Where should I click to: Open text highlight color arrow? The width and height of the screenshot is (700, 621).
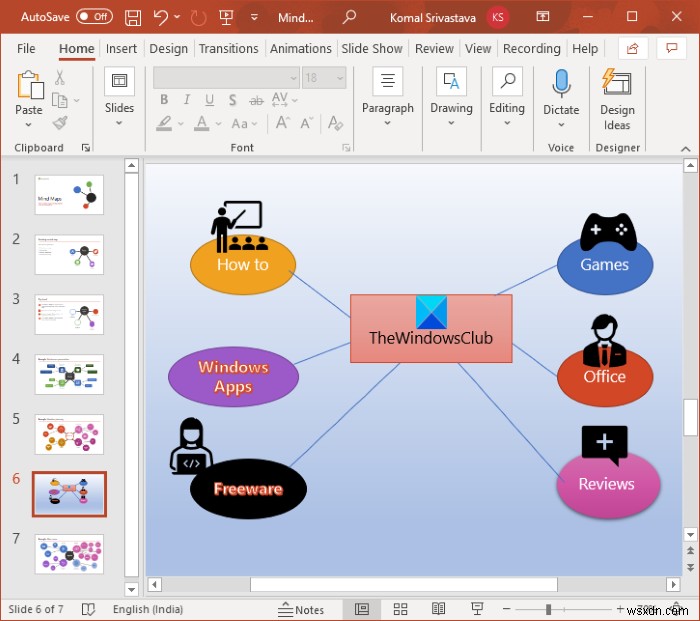pyautogui.click(x=181, y=124)
